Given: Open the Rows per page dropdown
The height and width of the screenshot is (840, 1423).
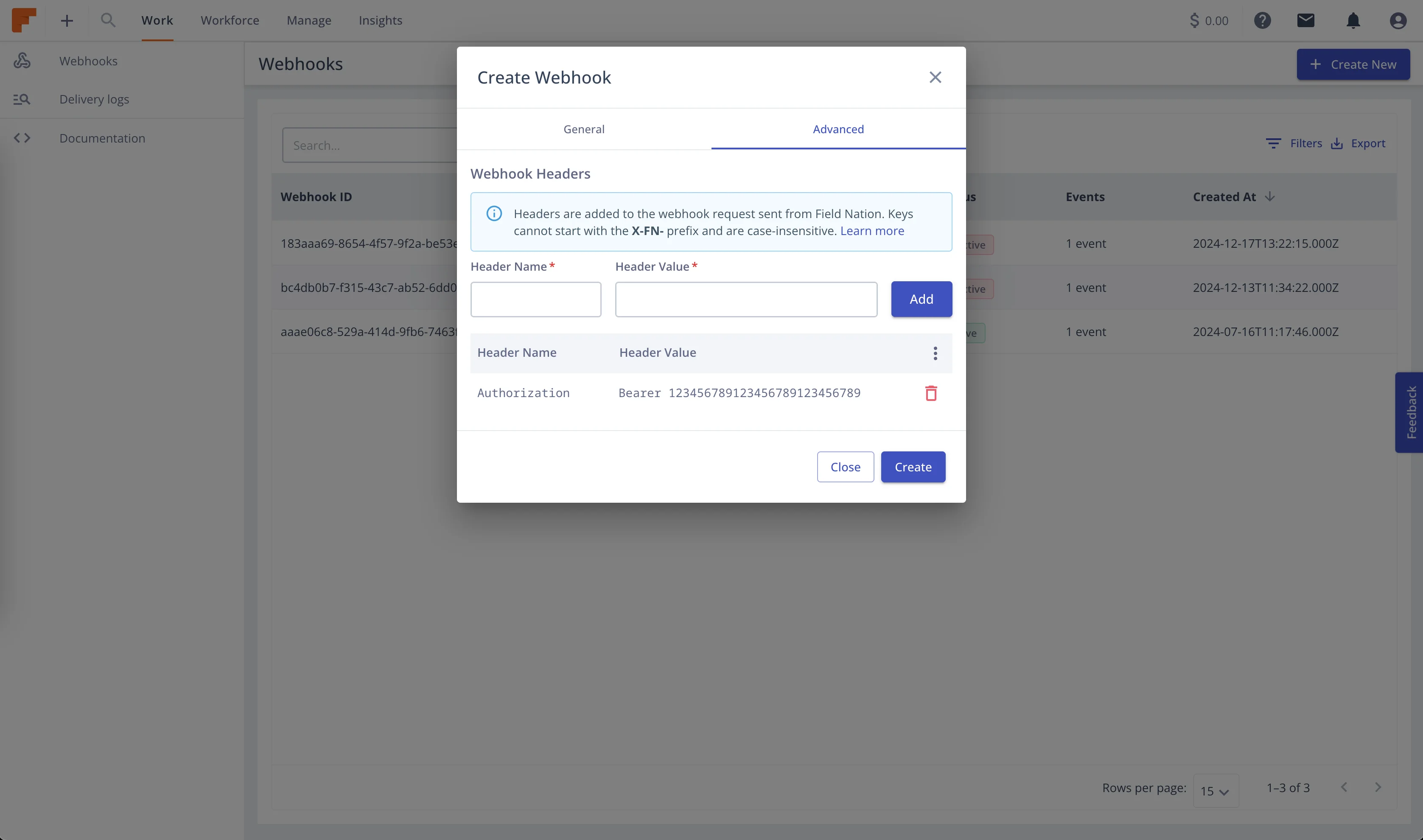Looking at the screenshot, I should click(x=1215, y=790).
